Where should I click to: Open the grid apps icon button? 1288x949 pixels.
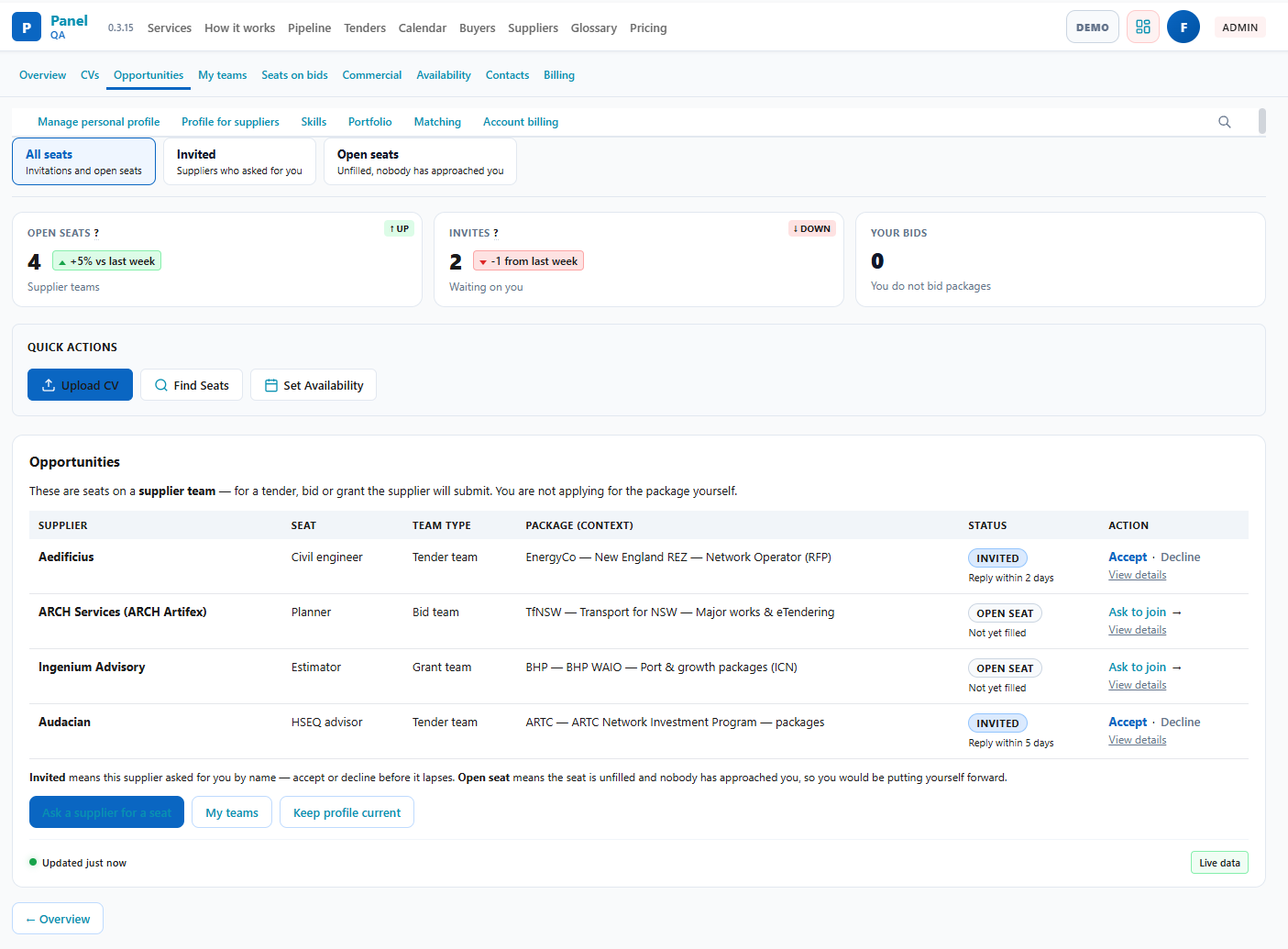(1143, 28)
